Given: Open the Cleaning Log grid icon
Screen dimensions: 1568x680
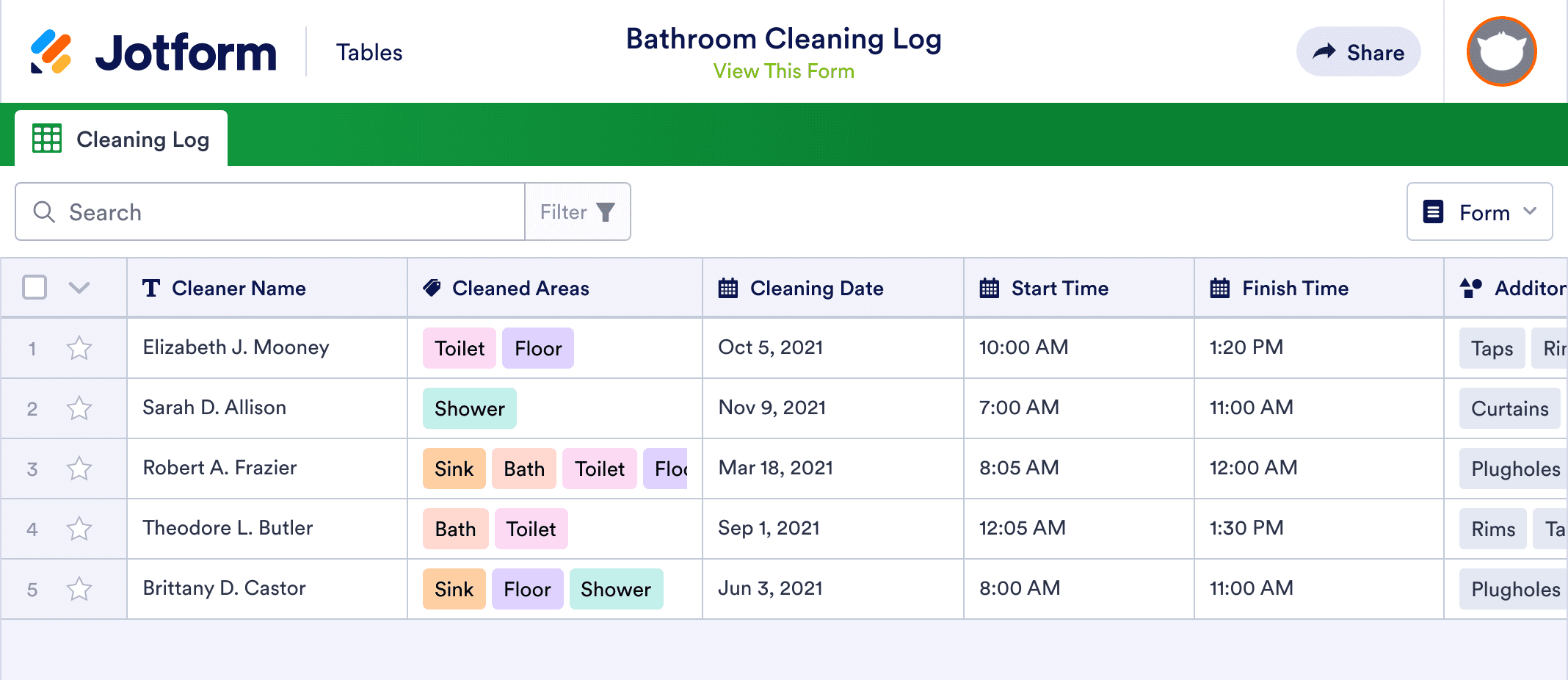Looking at the screenshot, I should [x=46, y=137].
